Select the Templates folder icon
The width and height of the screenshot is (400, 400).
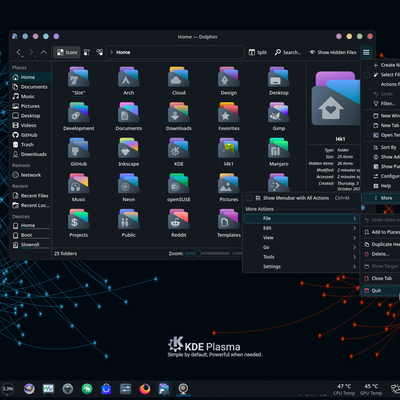229,219
